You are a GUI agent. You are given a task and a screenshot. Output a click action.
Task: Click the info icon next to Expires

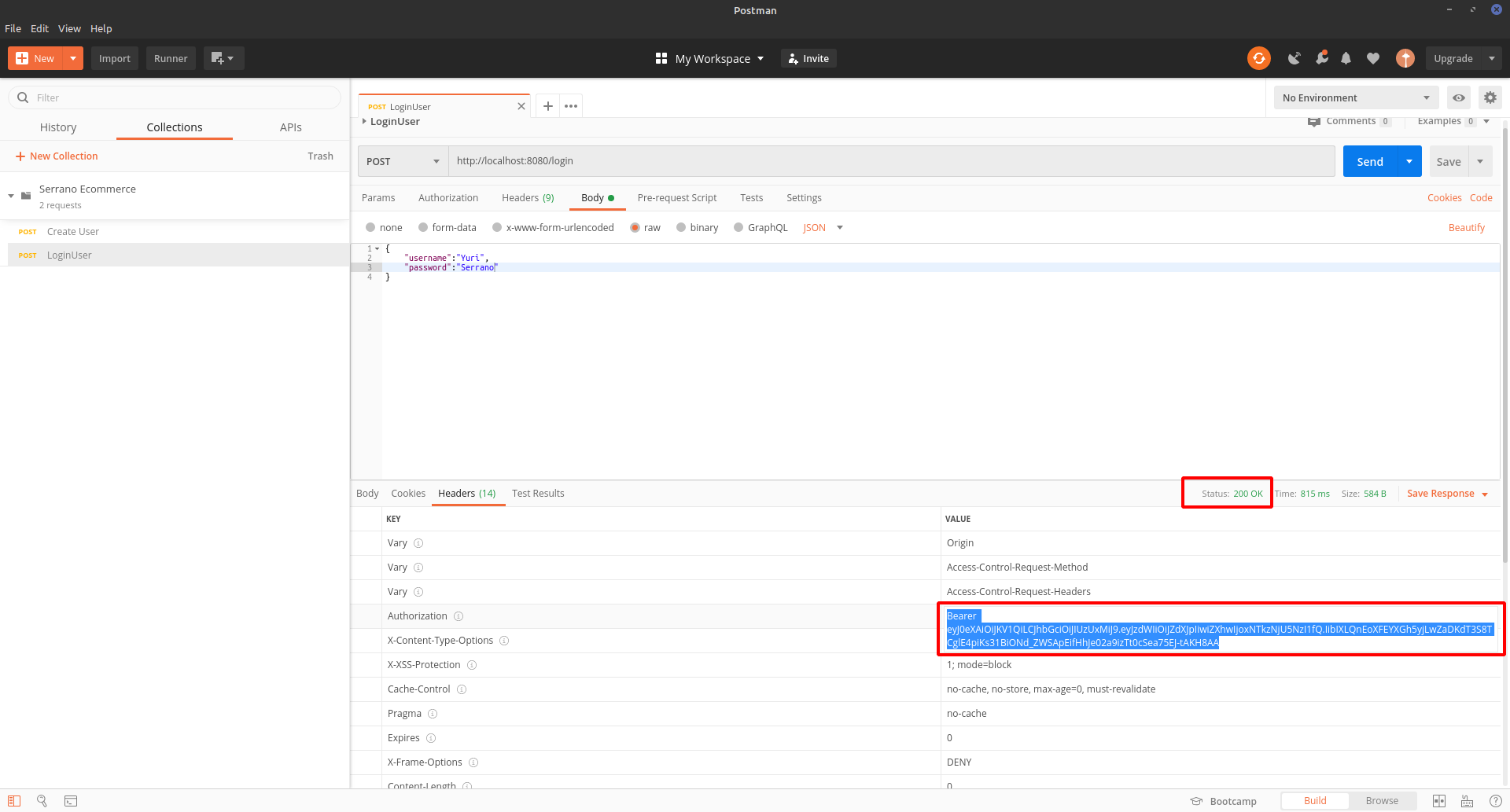coord(431,738)
